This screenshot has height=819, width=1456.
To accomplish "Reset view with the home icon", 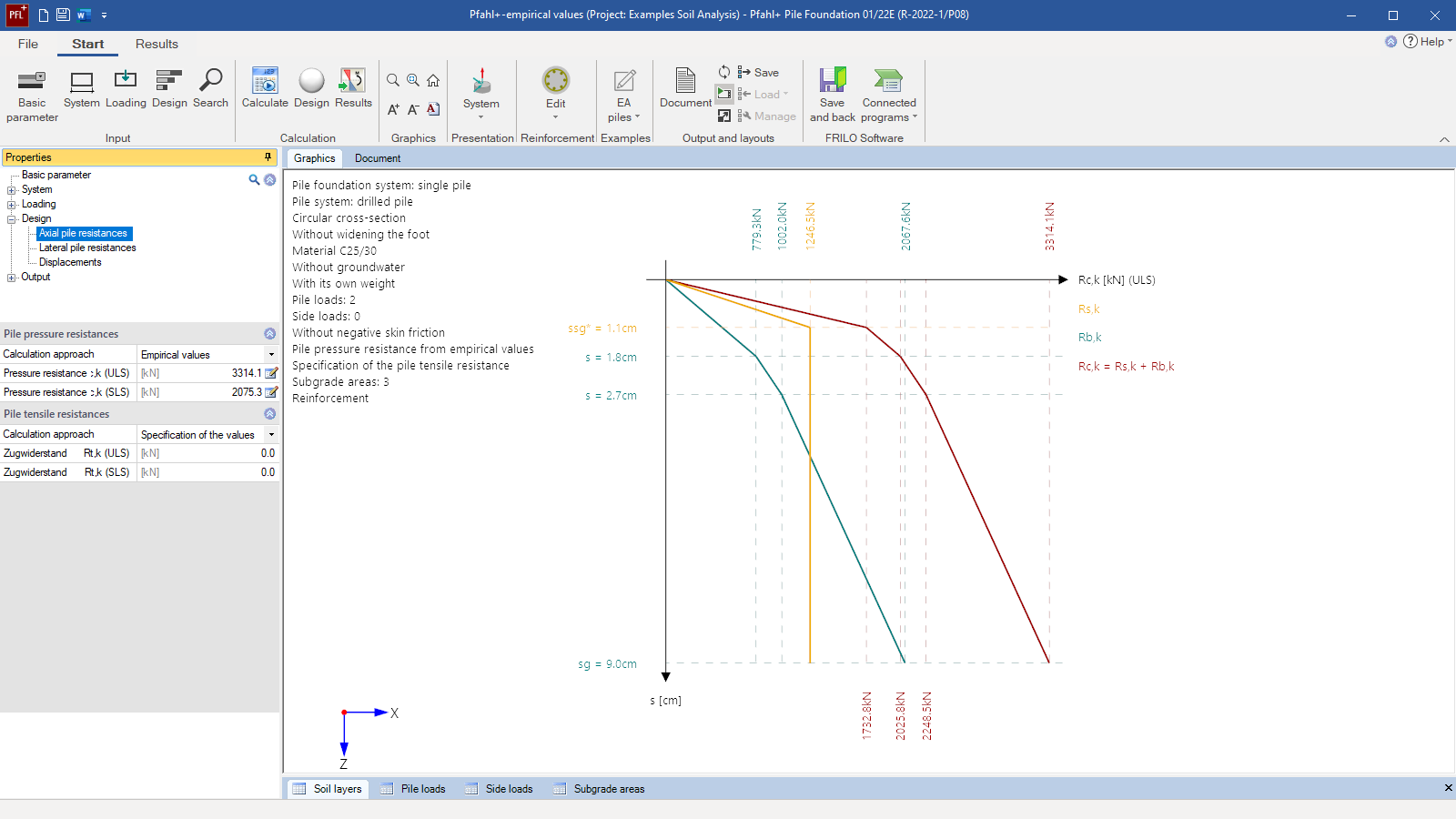I will [433, 80].
